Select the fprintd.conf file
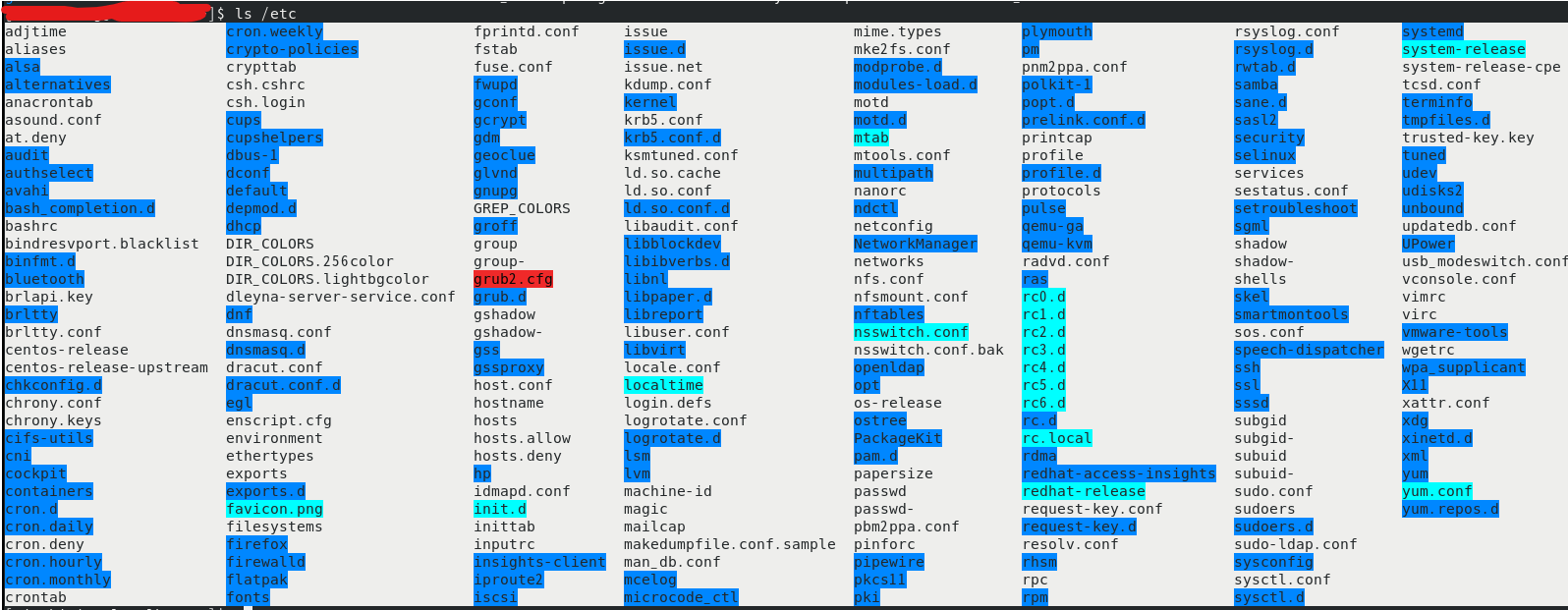This screenshot has width=1568, height=610. point(527,31)
